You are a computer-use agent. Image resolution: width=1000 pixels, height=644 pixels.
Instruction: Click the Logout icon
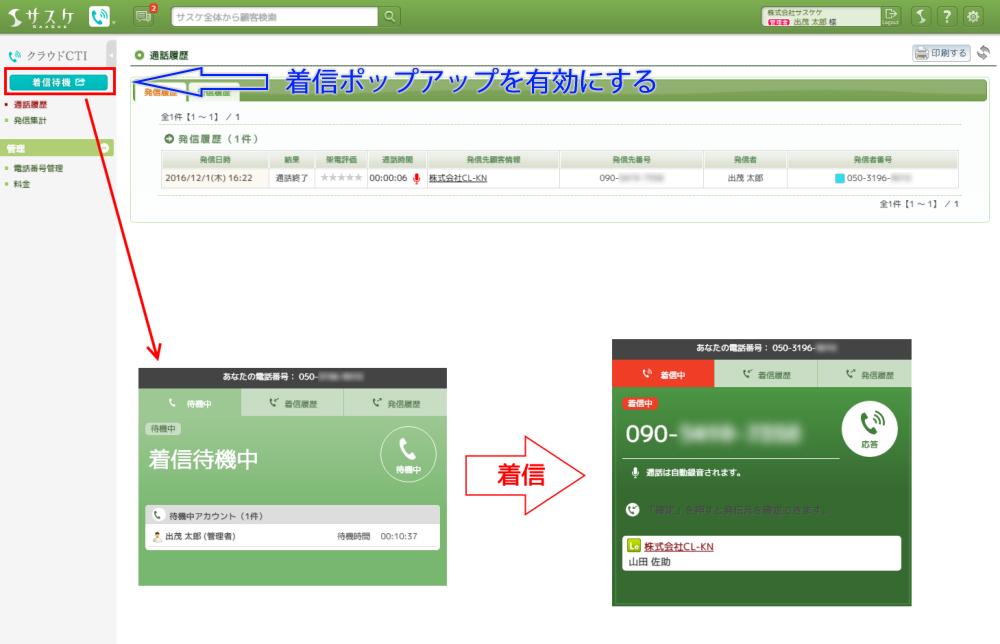click(x=891, y=16)
